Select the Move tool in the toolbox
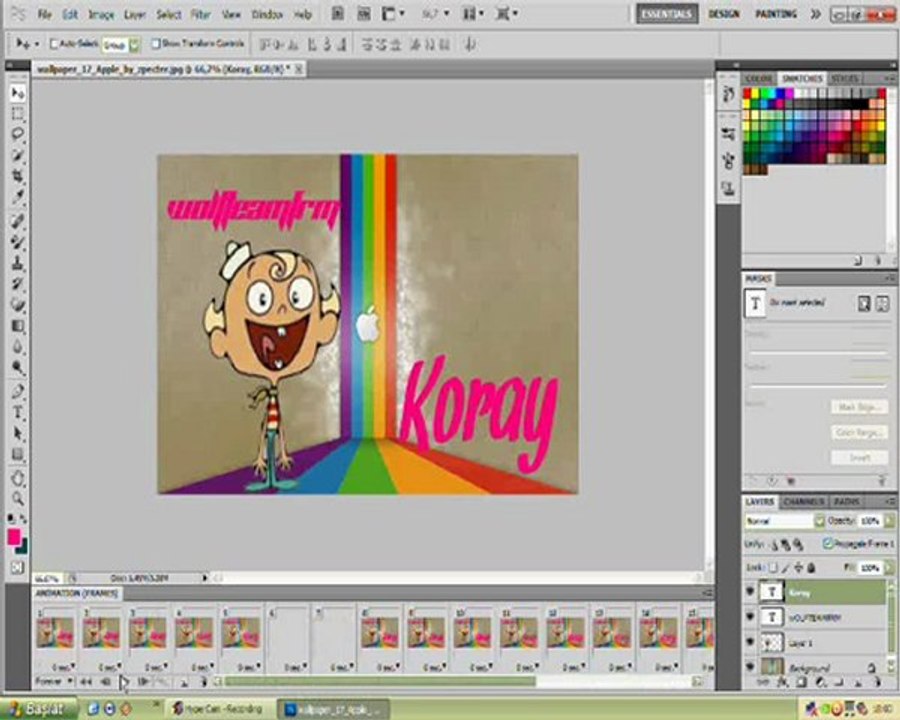Screen dimensions: 900x720 pos(18,93)
